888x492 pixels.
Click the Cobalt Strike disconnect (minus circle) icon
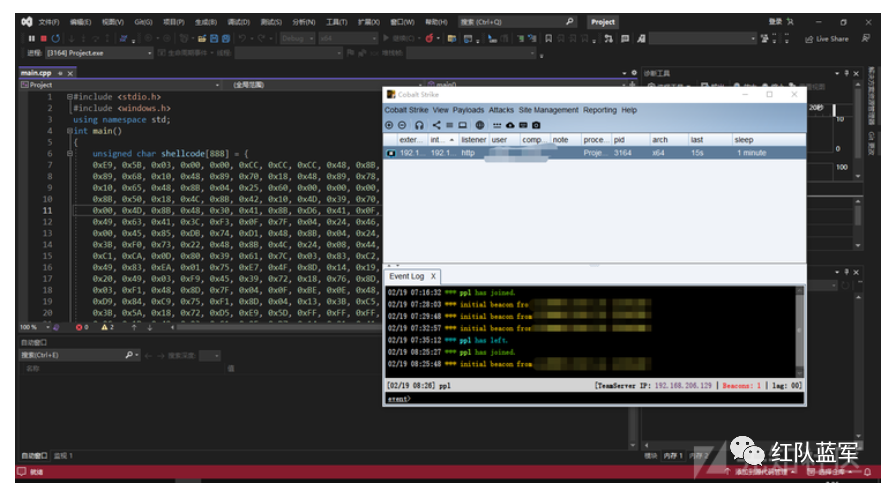[x=402, y=125]
